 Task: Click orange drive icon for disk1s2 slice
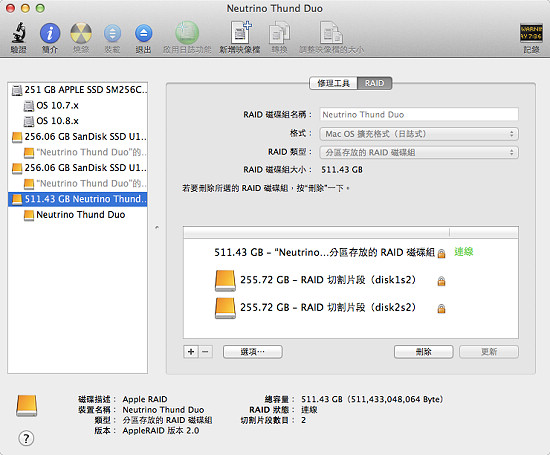225,281
